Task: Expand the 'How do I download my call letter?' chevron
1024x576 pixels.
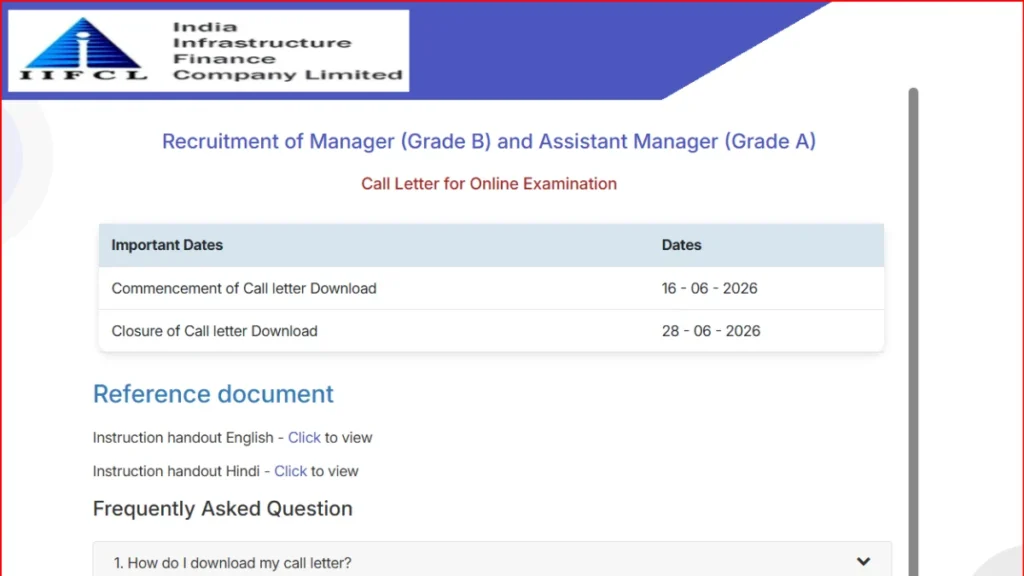Action: 863,562
